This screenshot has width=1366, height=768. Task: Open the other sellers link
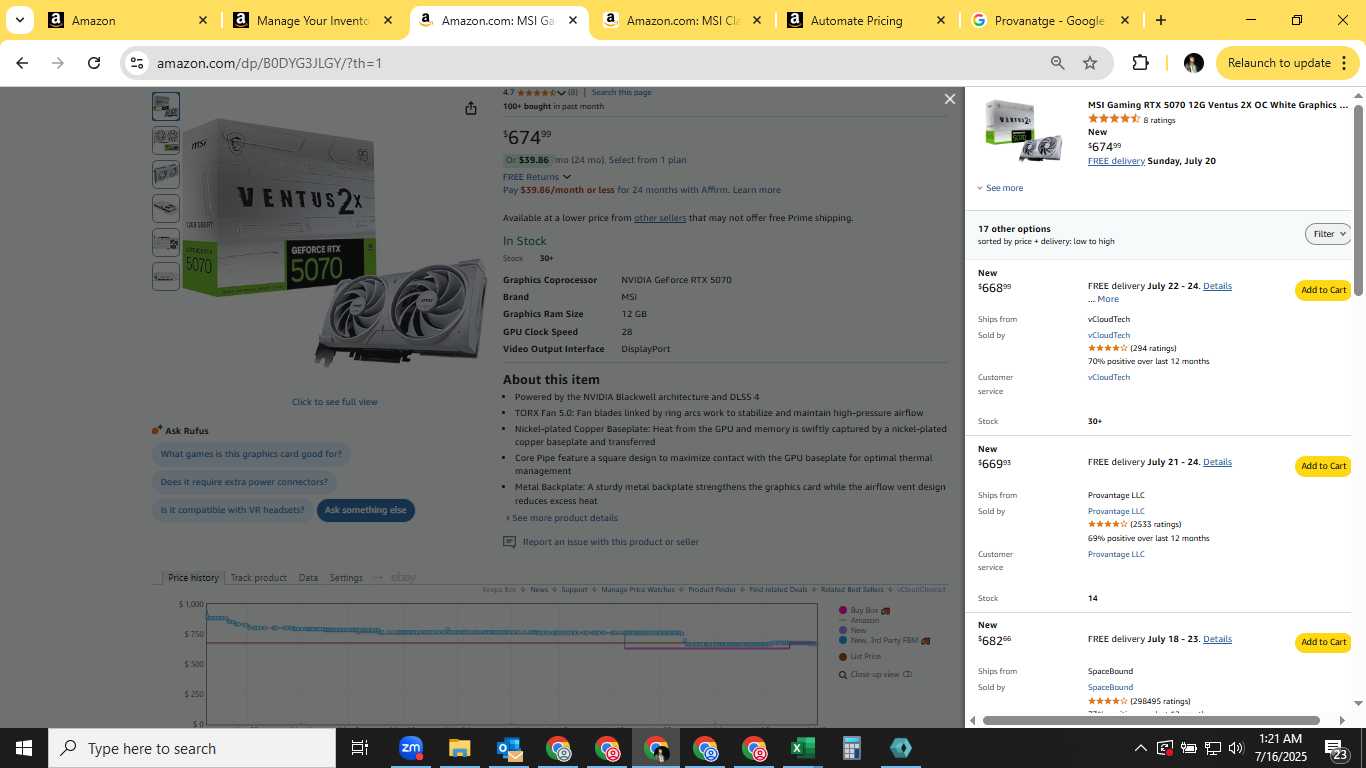coord(660,218)
